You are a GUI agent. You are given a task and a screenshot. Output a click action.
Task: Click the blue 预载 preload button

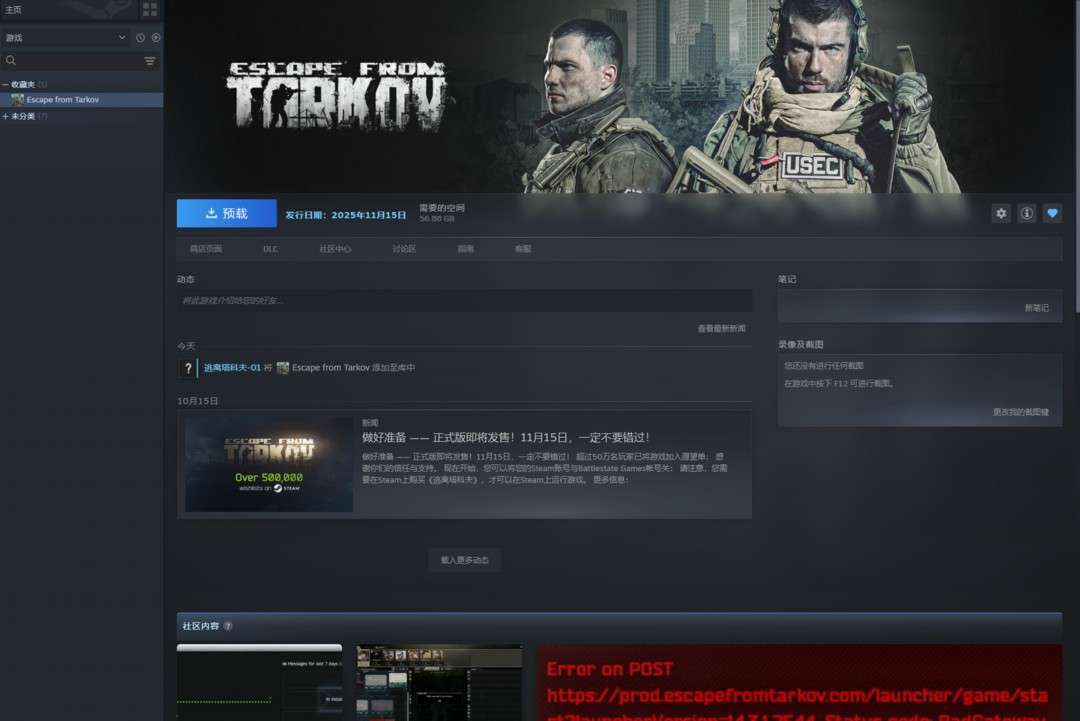point(227,213)
